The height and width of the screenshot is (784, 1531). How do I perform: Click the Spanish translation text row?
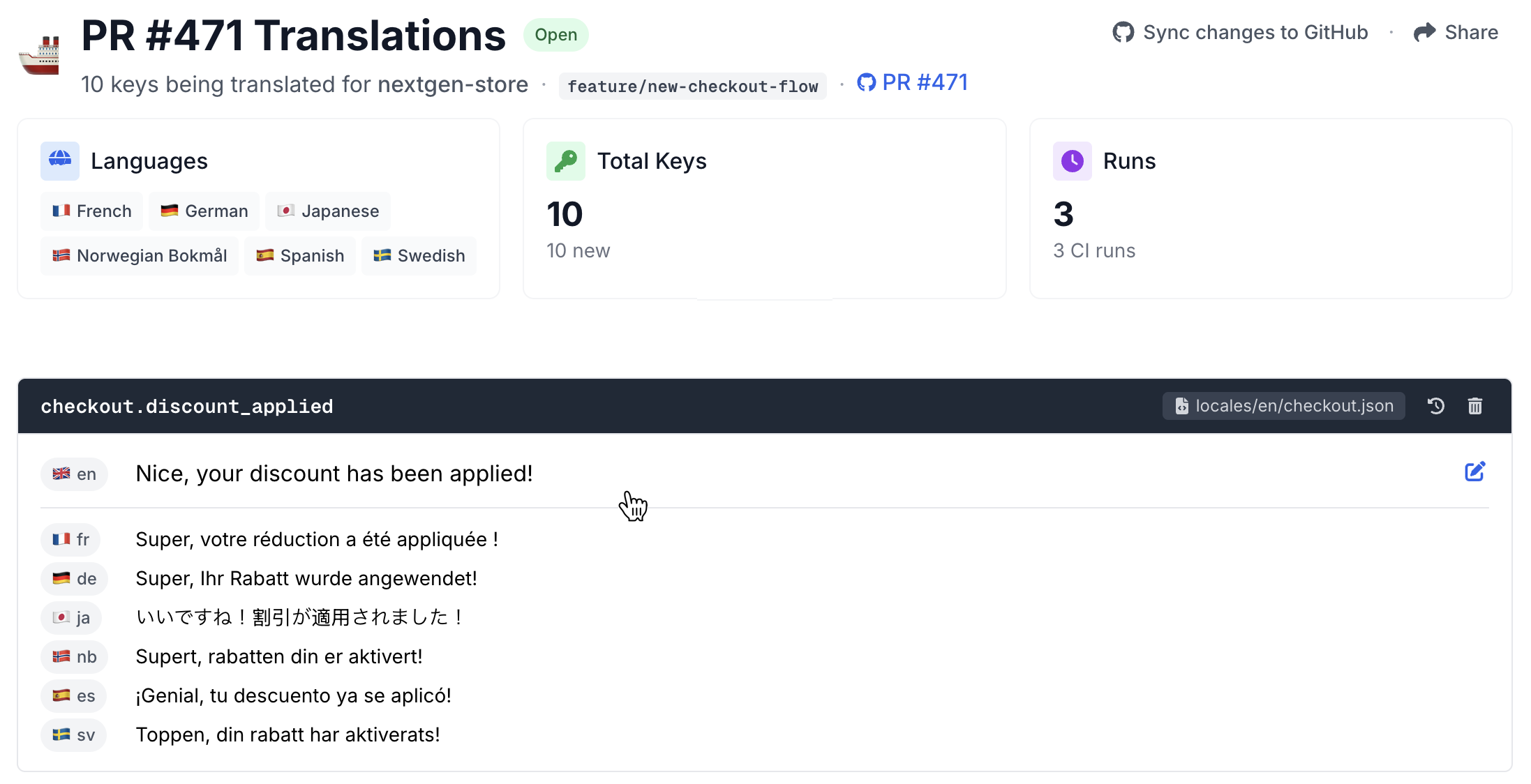pos(293,695)
